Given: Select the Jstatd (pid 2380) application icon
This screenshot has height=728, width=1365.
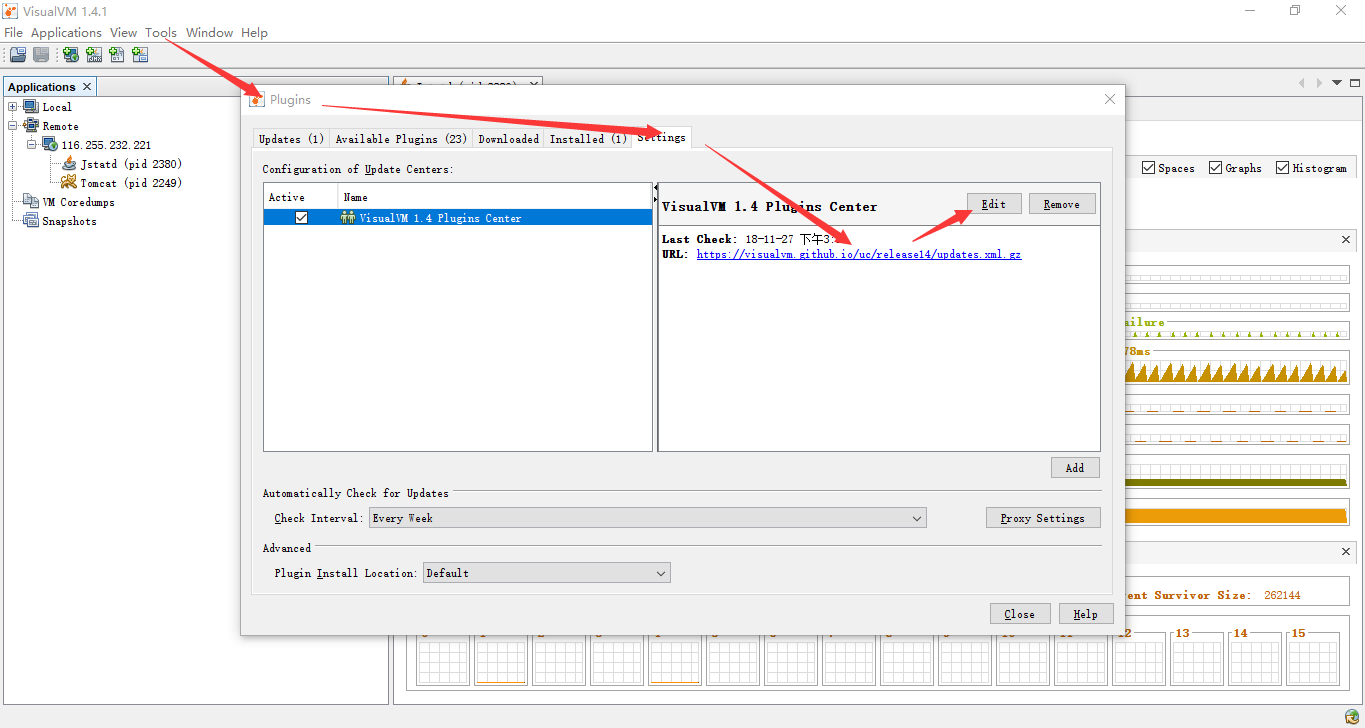Looking at the screenshot, I should [x=68, y=163].
